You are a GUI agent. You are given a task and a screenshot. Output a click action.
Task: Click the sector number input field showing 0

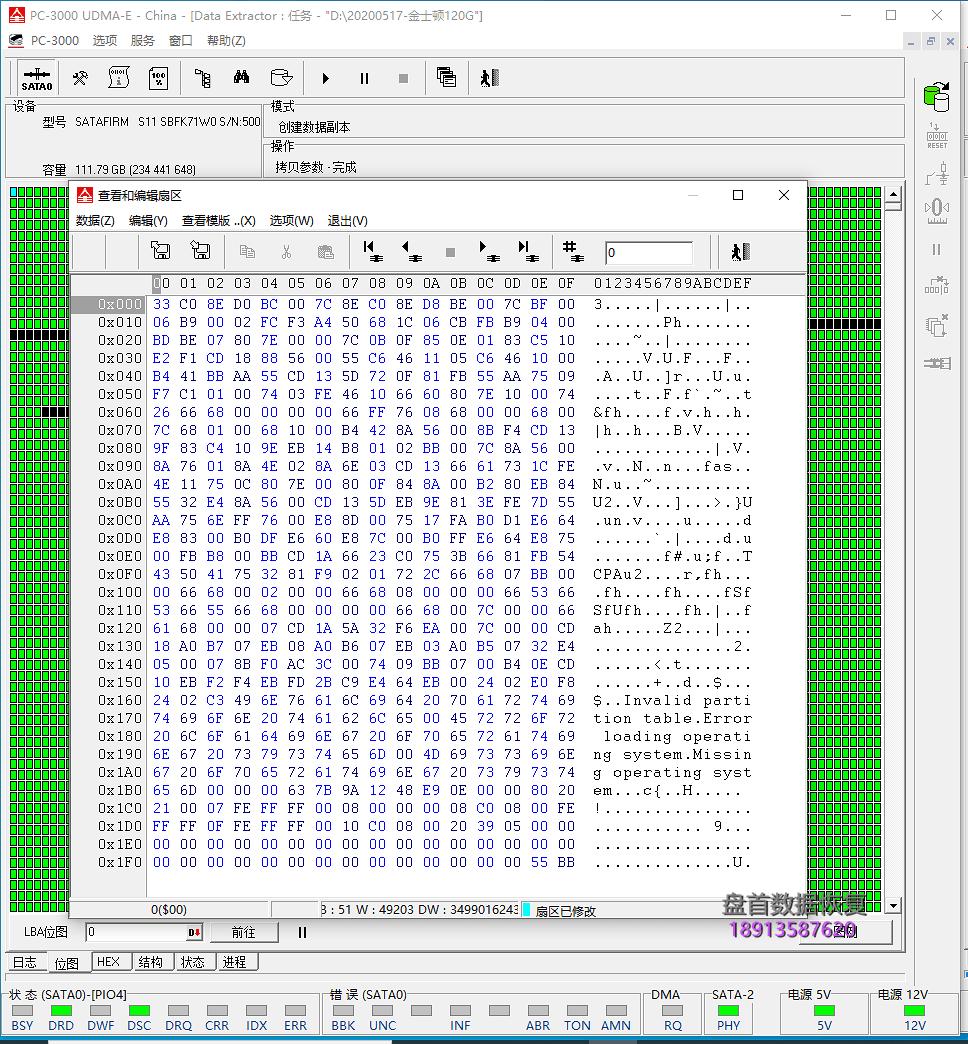click(x=648, y=252)
